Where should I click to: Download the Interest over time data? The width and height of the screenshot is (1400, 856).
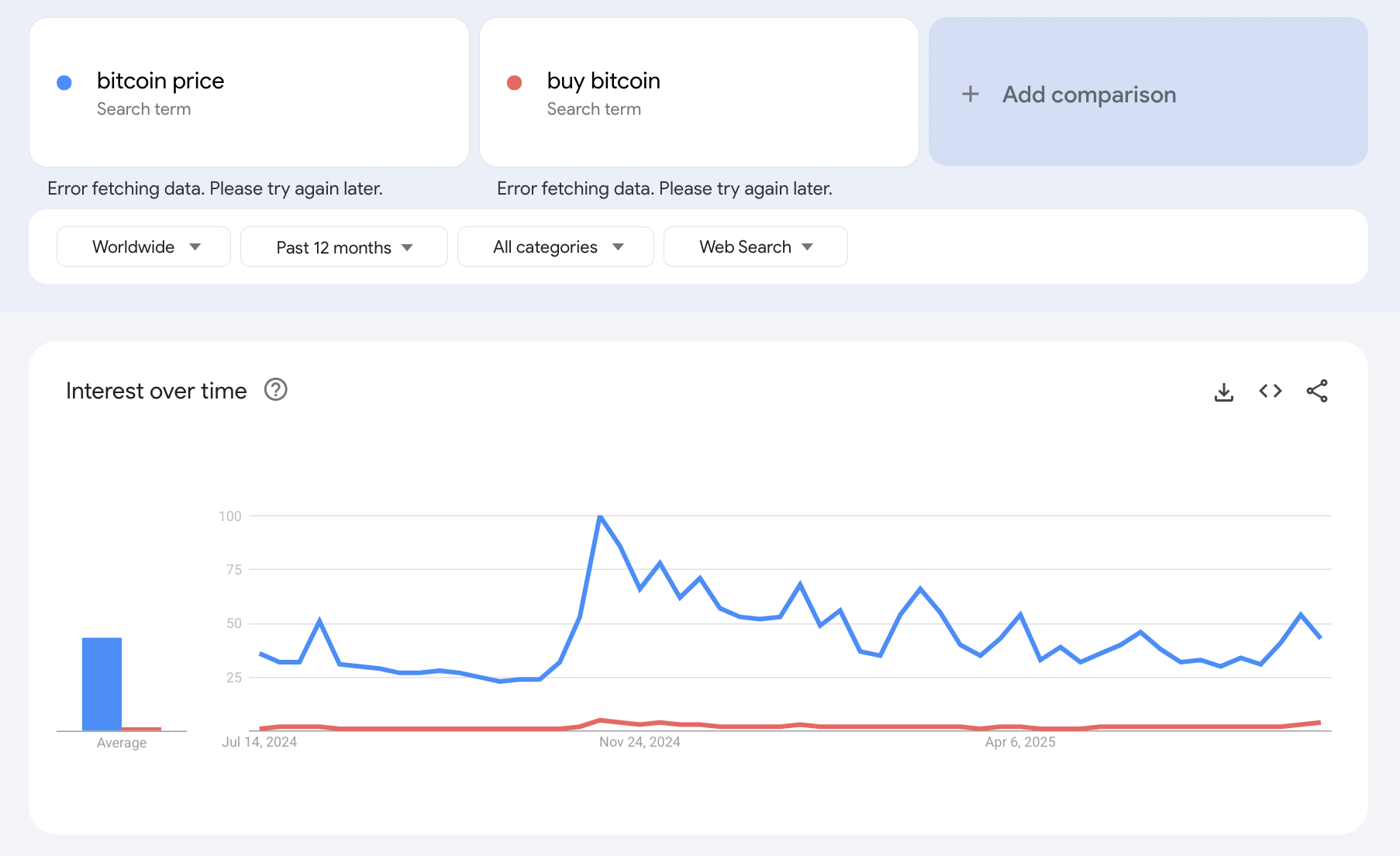pos(1223,392)
